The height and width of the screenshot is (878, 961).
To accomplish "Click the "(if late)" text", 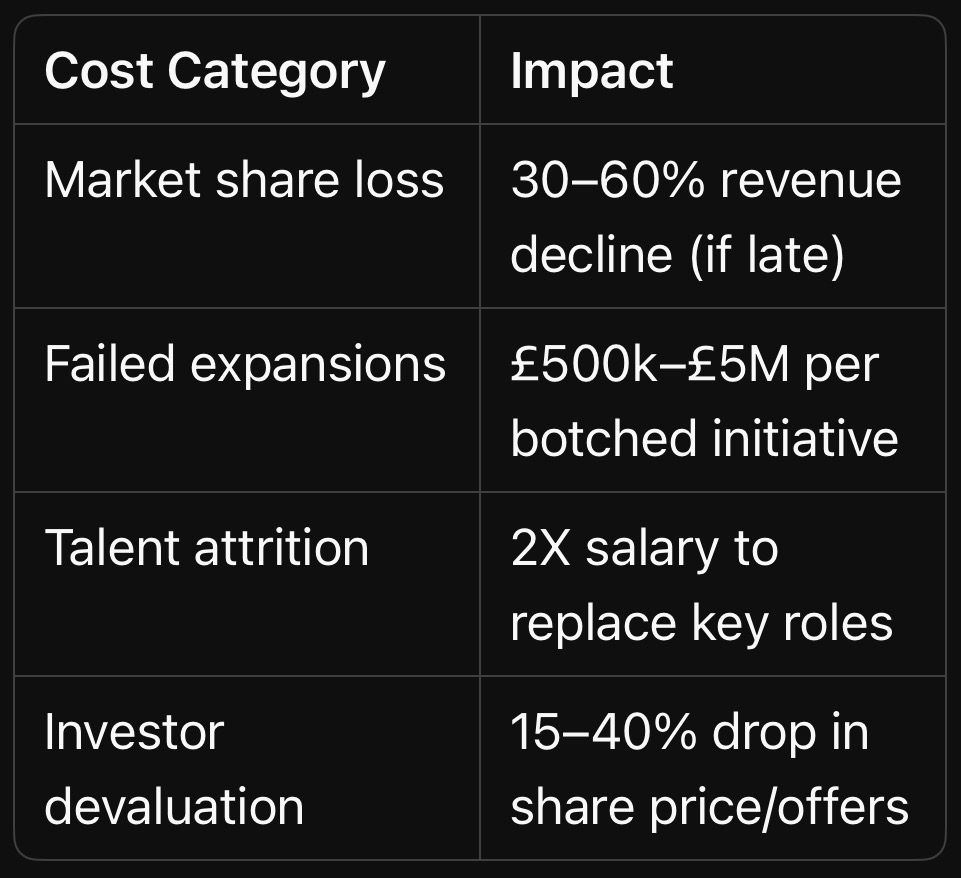I will 766,254.
